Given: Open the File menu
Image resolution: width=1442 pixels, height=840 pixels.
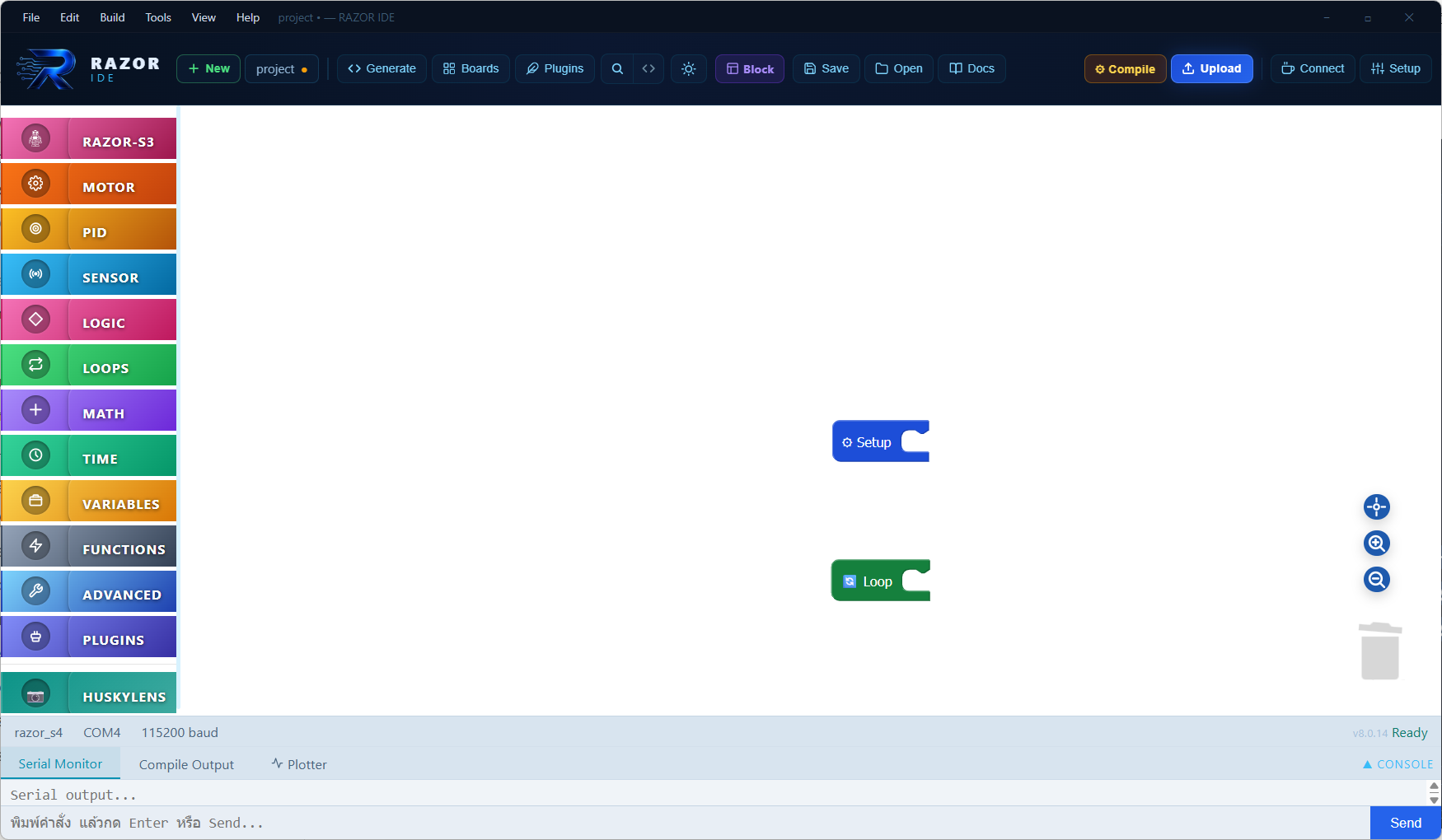Looking at the screenshot, I should (x=31, y=17).
